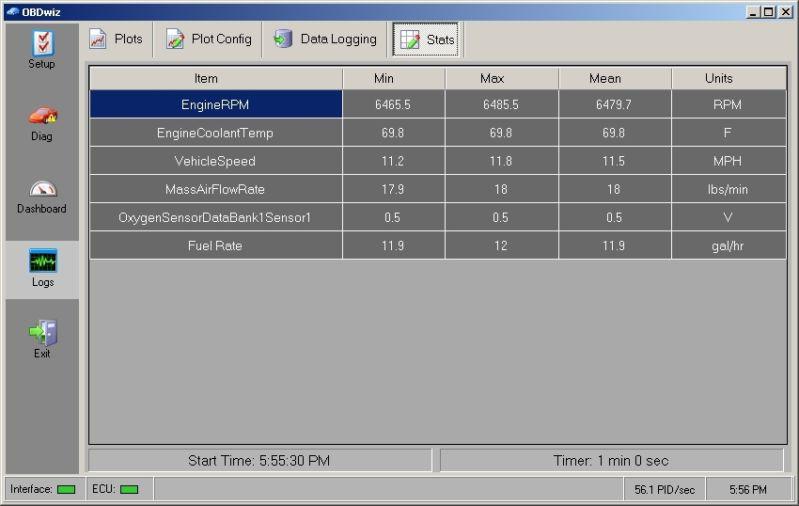Viewport: 799px width, 506px height.
Task: Select the Stats tab
Action: 428,40
